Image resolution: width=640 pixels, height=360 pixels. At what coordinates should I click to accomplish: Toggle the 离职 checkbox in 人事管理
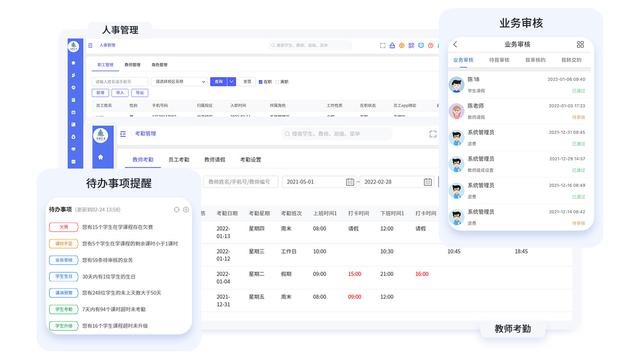(278, 82)
